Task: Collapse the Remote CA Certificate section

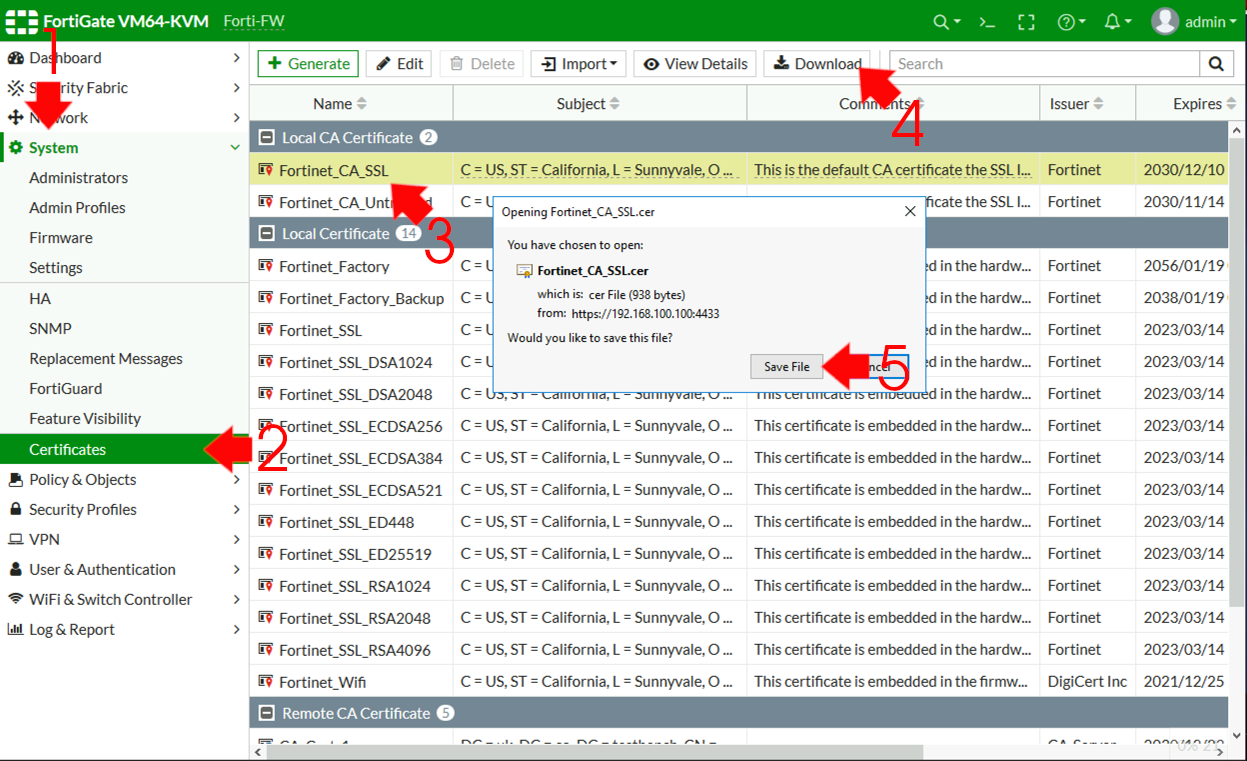Action: point(266,712)
